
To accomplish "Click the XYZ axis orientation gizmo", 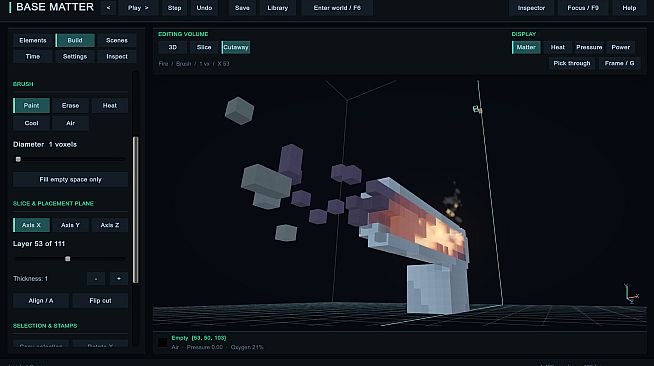I will pyautogui.click(x=631, y=294).
